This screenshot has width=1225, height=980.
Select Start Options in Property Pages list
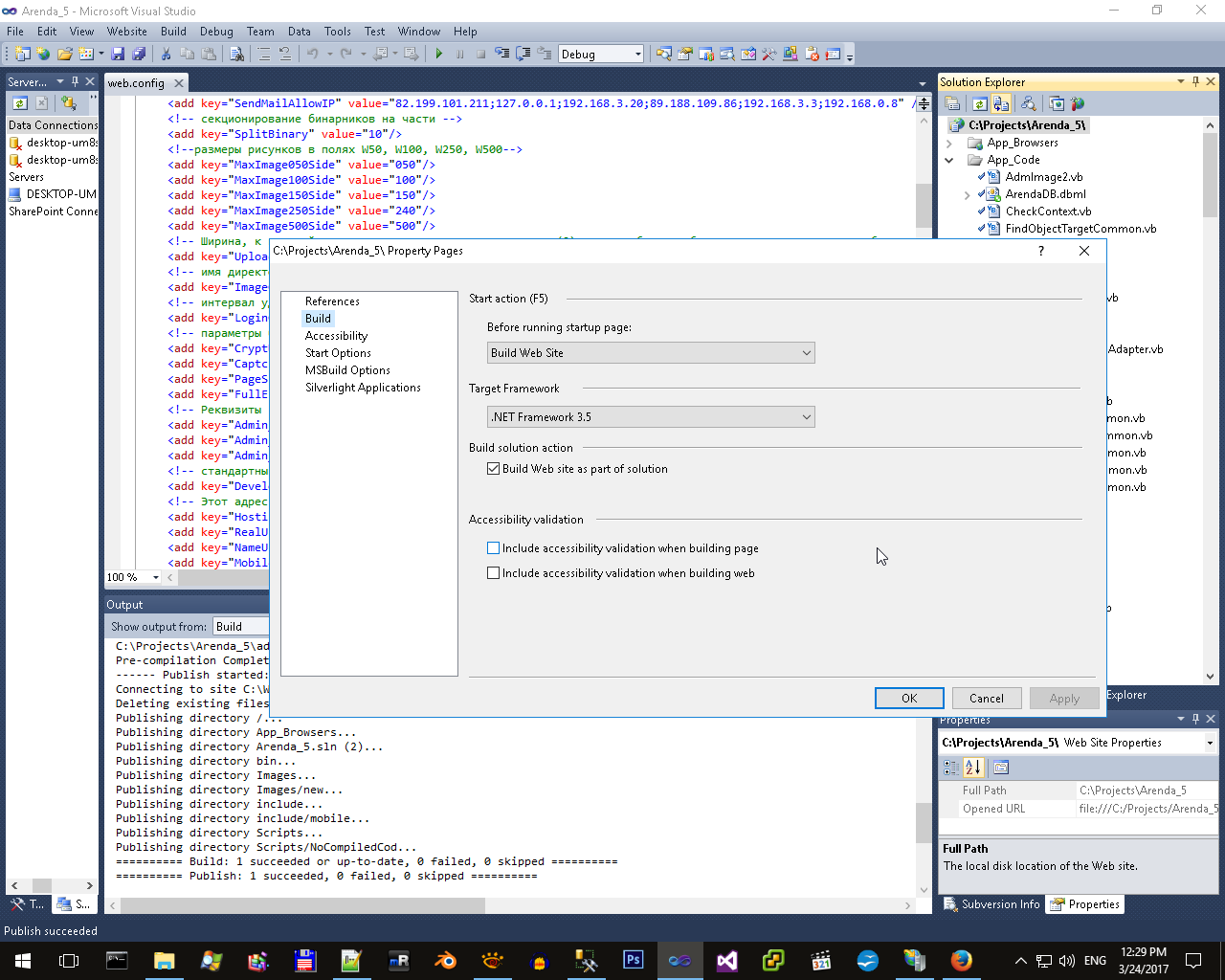338,353
